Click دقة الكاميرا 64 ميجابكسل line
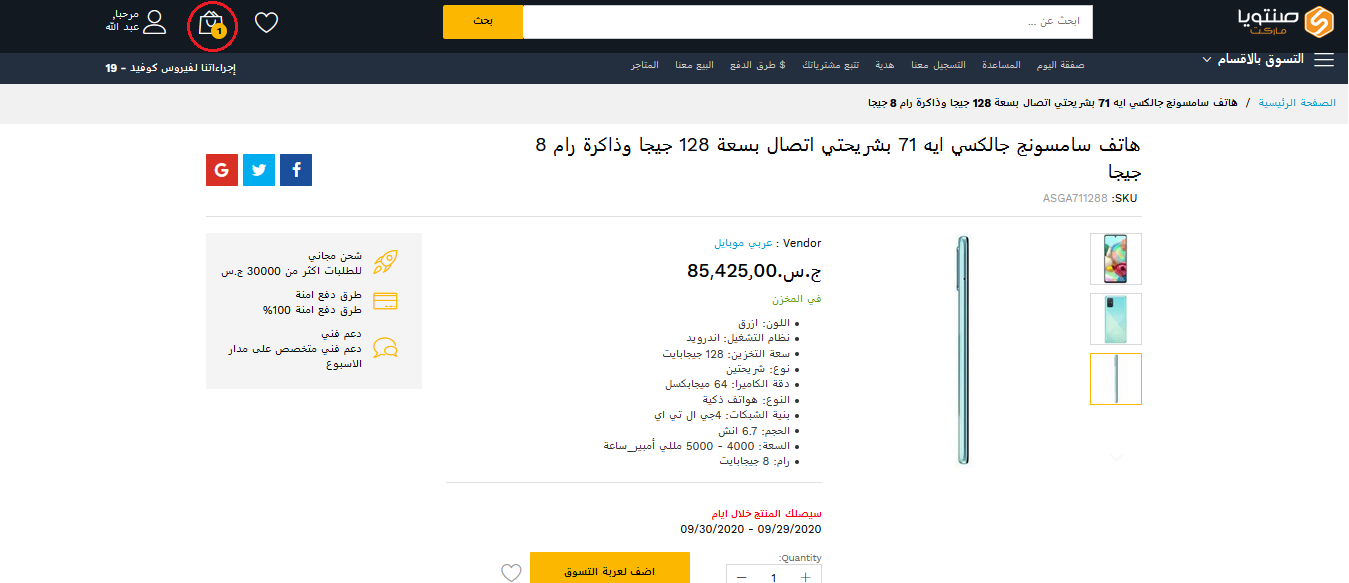 coord(728,384)
